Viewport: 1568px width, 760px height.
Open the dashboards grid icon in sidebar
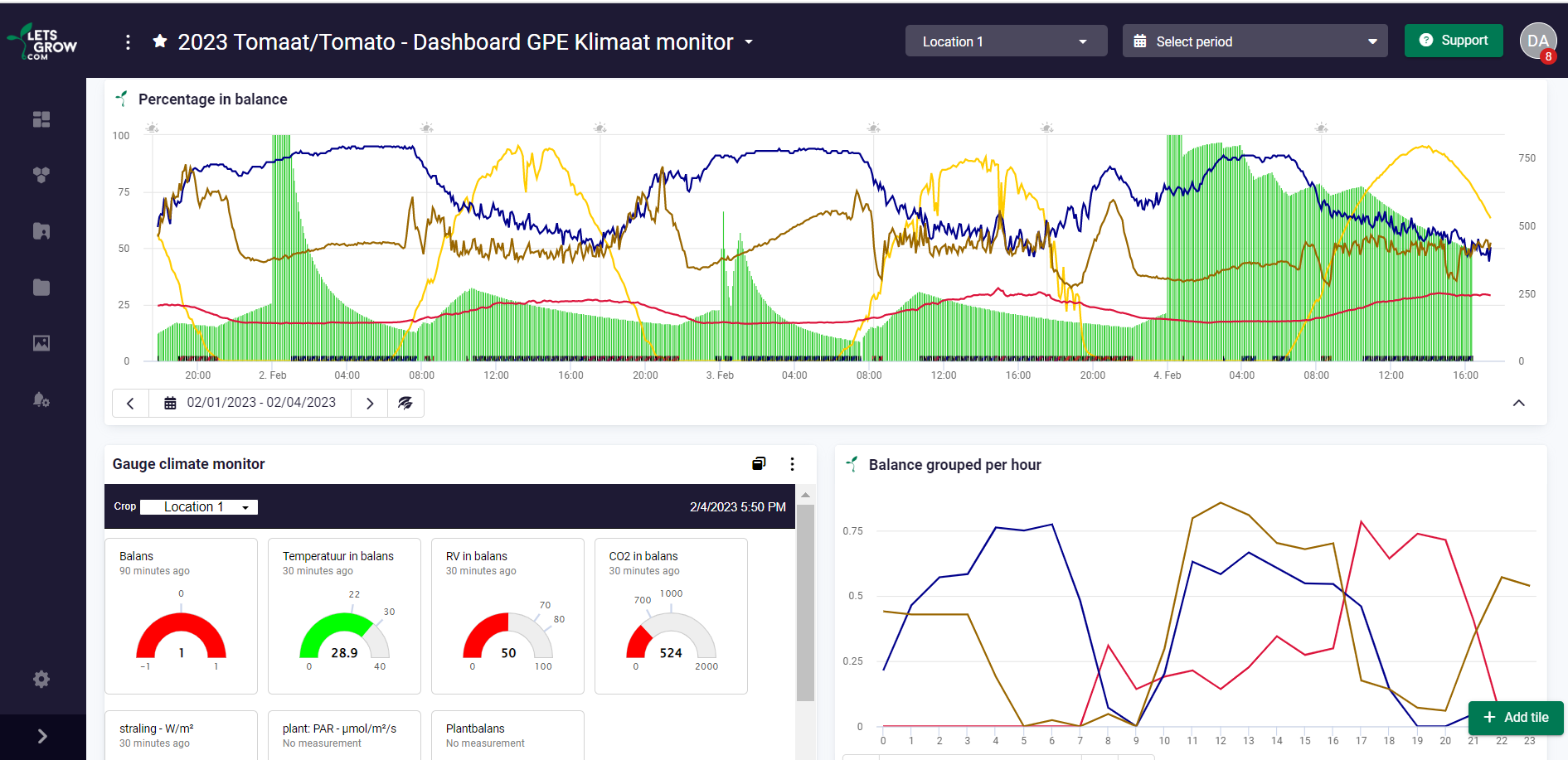pyautogui.click(x=41, y=119)
